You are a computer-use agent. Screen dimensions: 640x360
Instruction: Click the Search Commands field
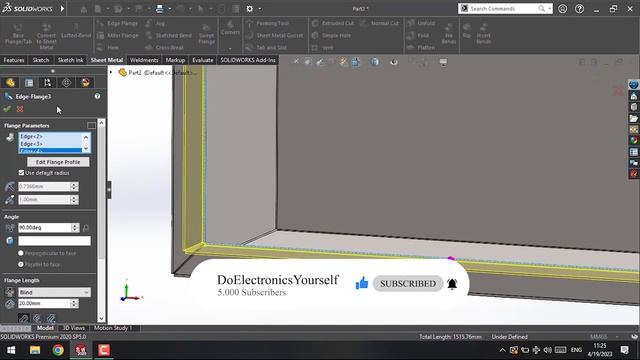pos(505,9)
